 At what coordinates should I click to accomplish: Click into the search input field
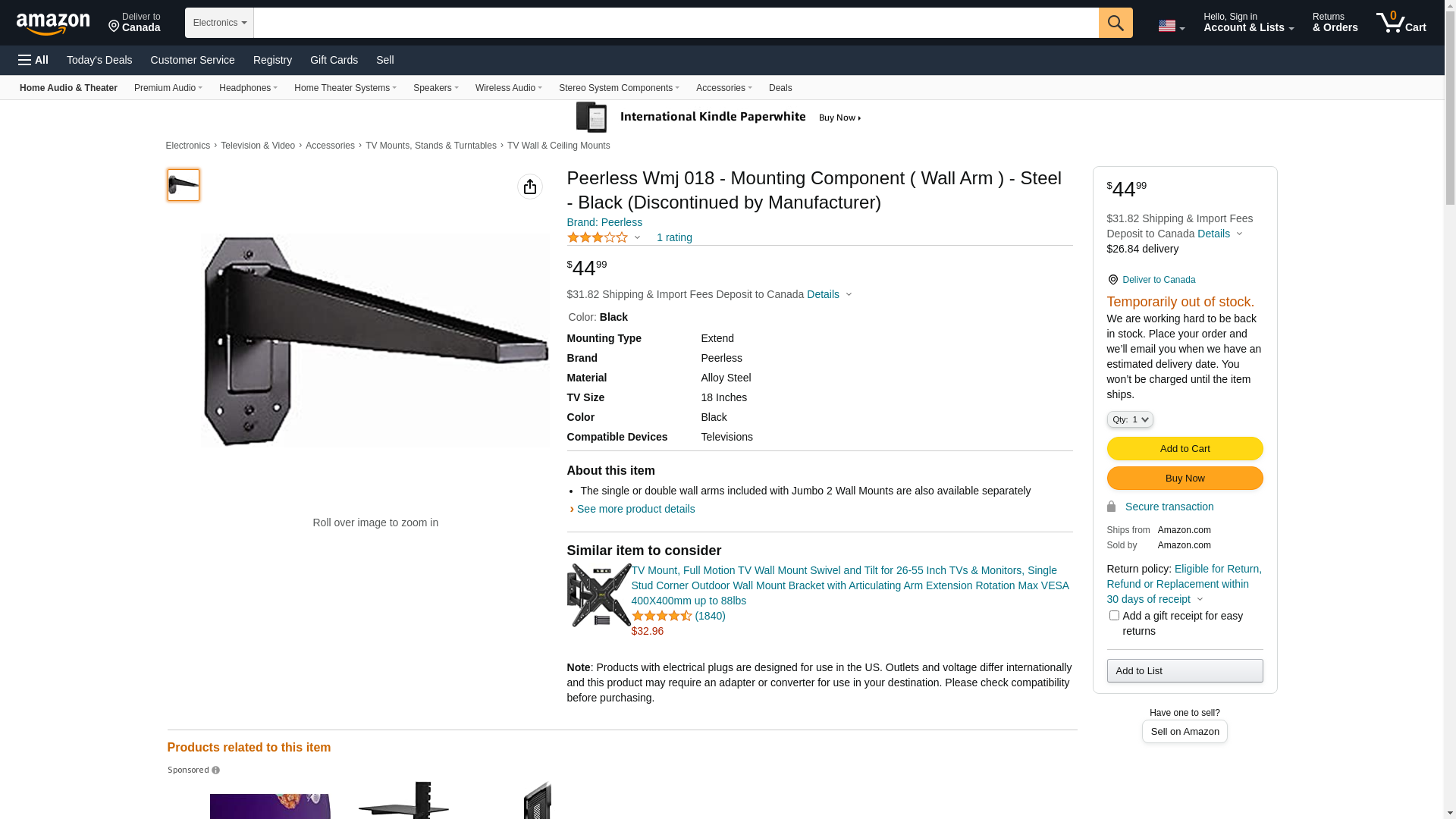(x=675, y=23)
